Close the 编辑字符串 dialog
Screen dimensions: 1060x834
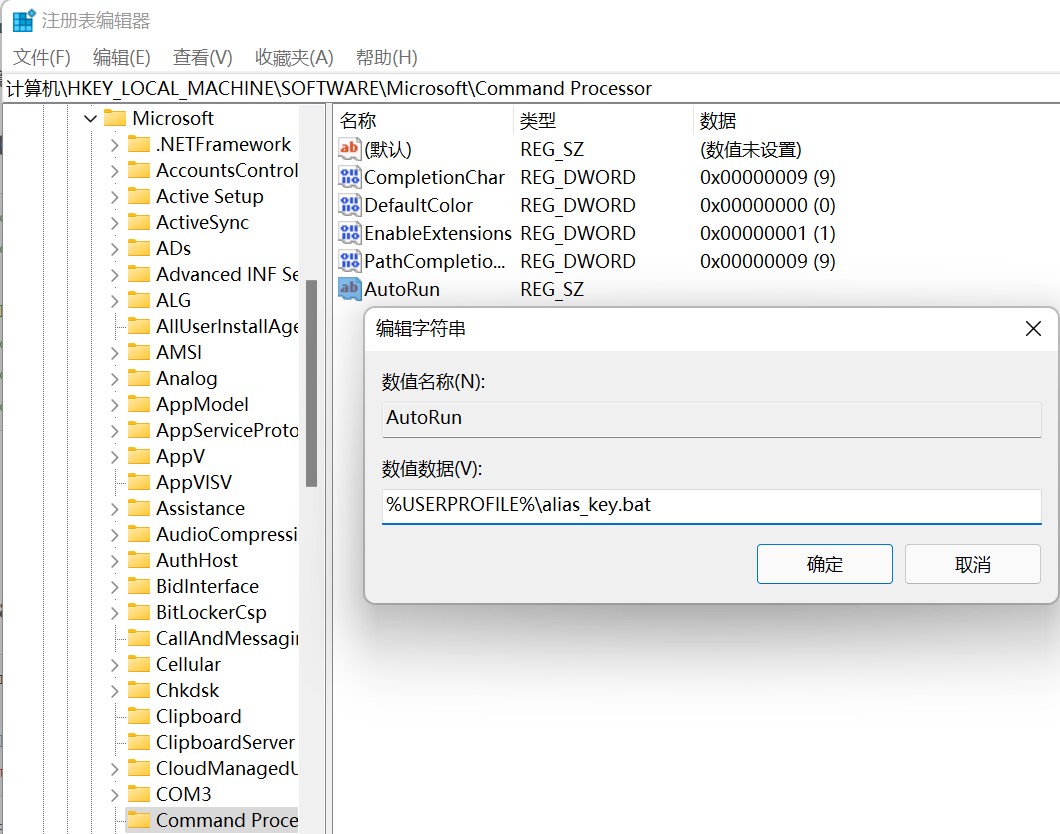[x=1033, y=329]
